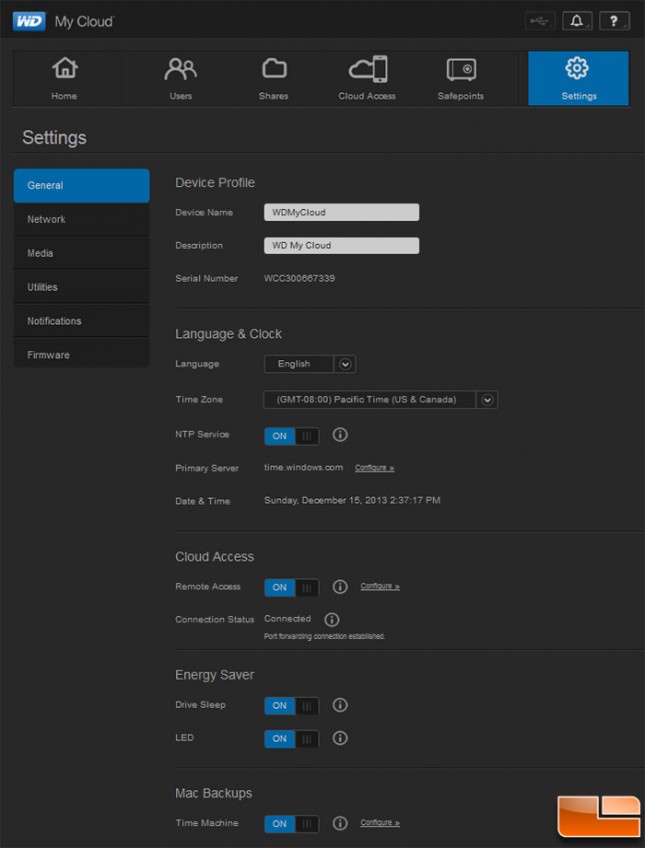Select the Shares icon
Screen dimensions: 645x848
273,78
